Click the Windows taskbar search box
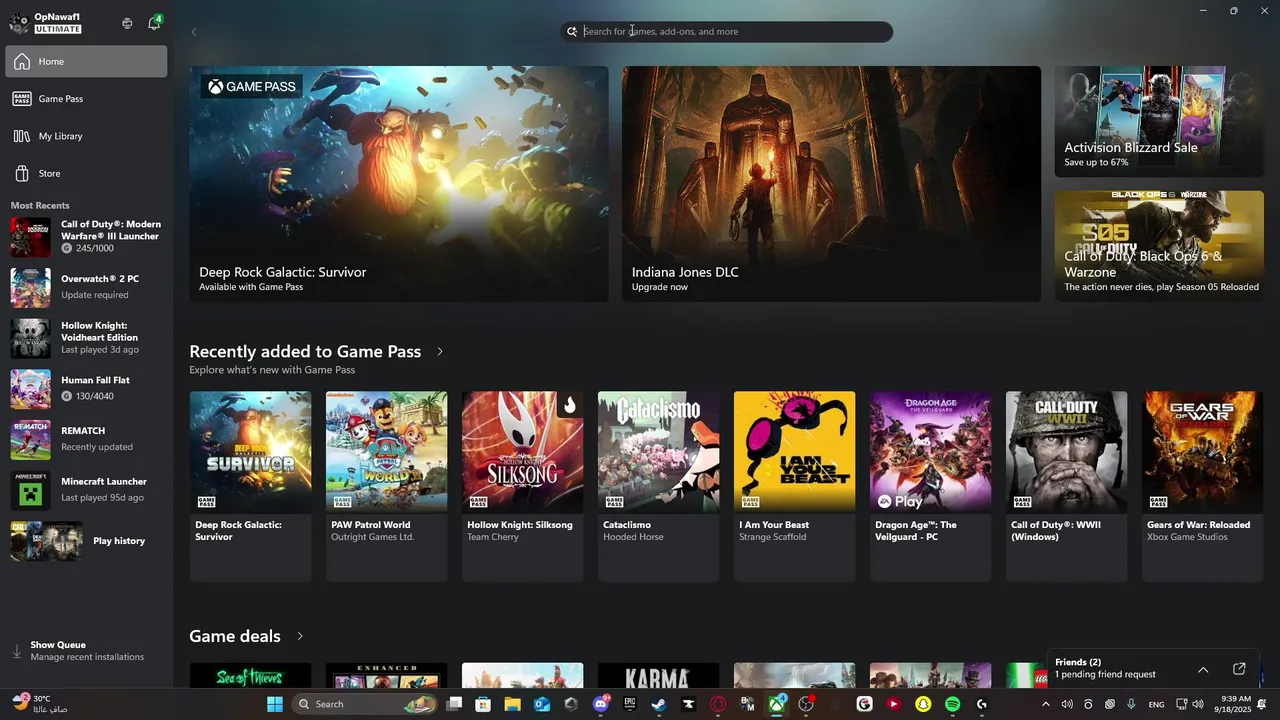The image size is (1280, 720). point(366,704)
